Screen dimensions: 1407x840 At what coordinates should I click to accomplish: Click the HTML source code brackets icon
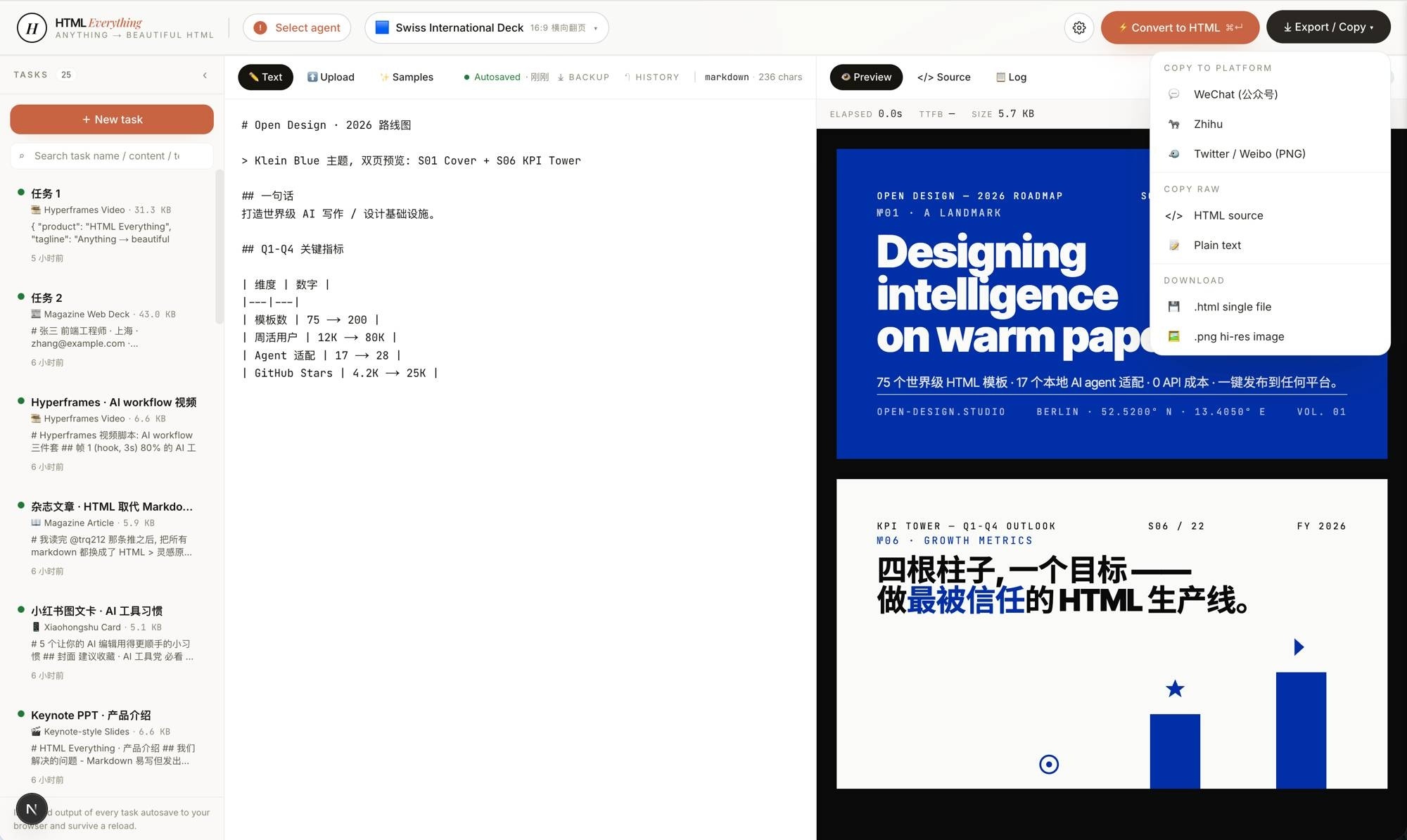coord(1173,215)
